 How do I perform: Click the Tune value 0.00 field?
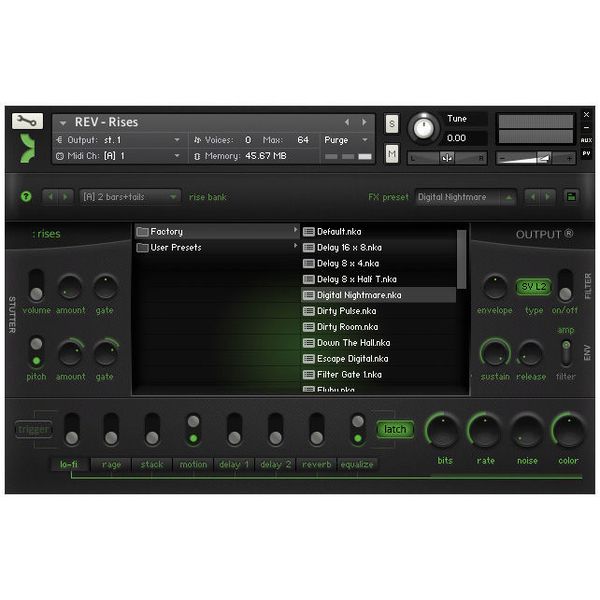466,138
